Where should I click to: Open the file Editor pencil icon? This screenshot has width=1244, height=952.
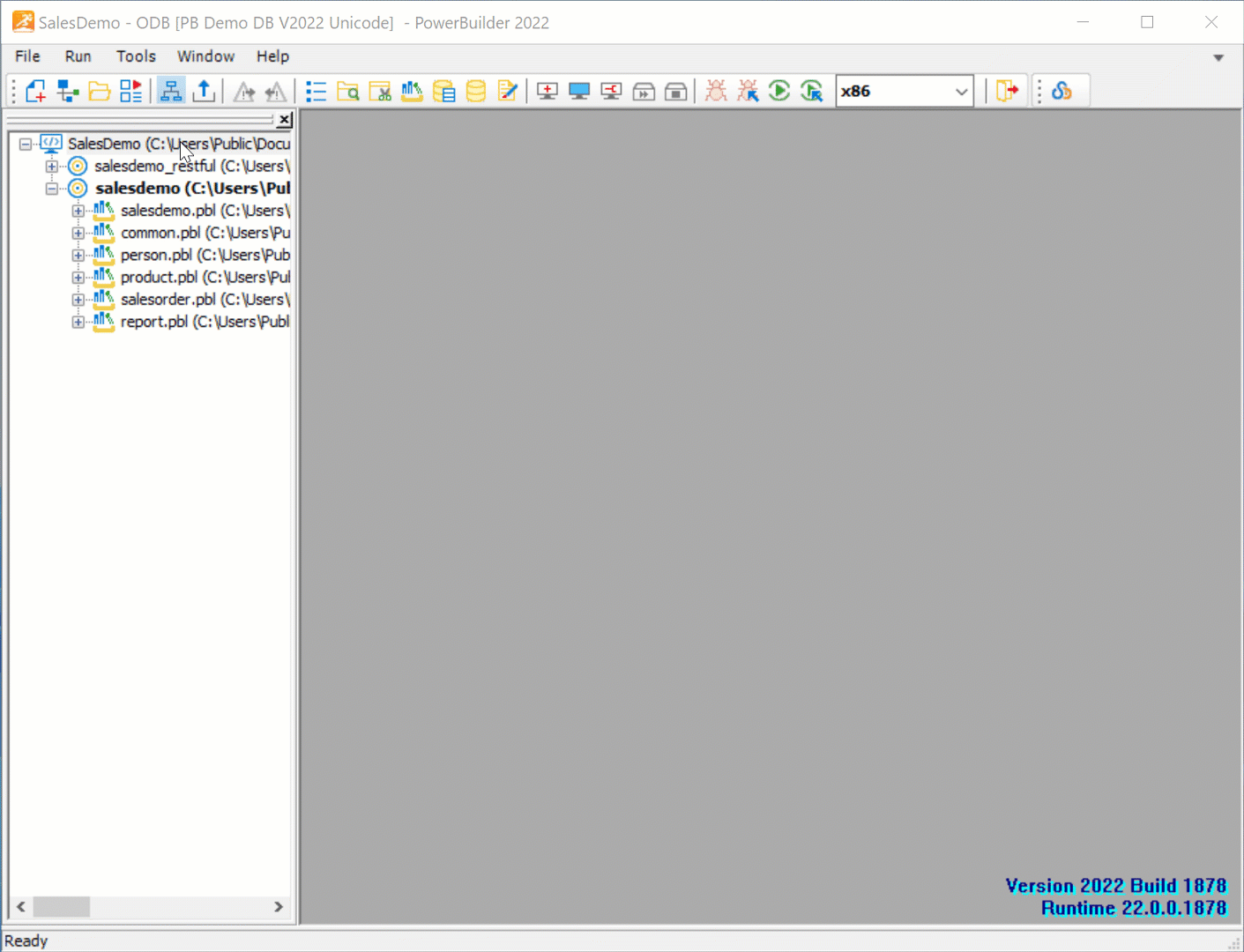[x=508, y=91]
